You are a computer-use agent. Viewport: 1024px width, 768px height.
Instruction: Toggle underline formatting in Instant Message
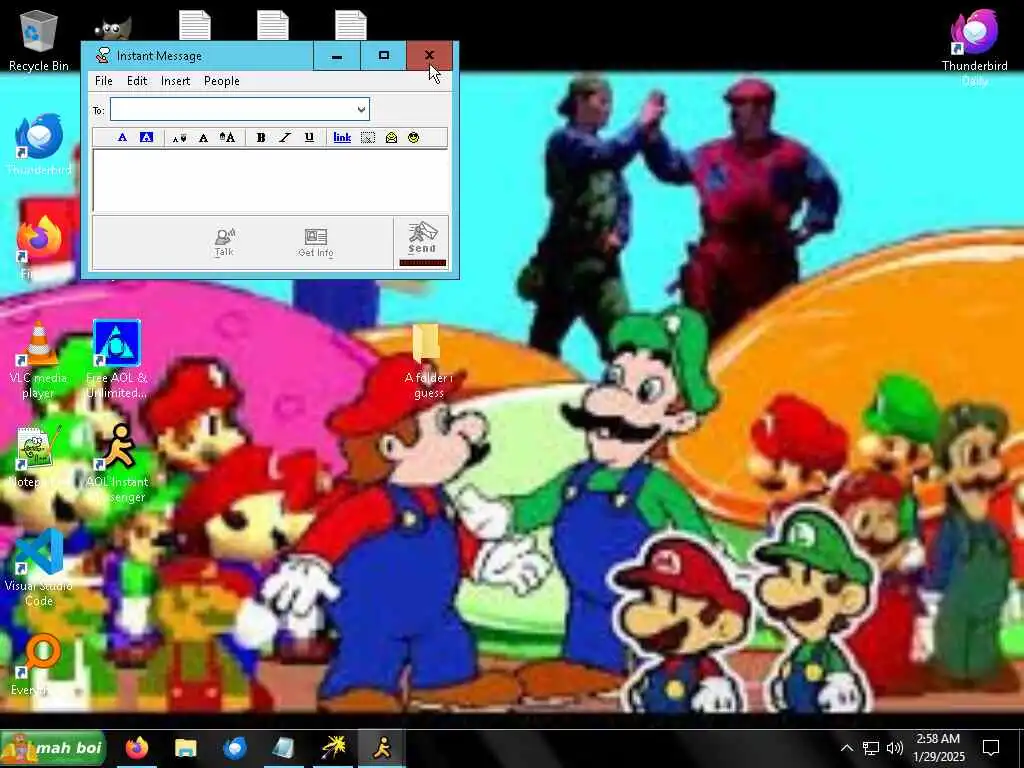[x=309, y=137]
